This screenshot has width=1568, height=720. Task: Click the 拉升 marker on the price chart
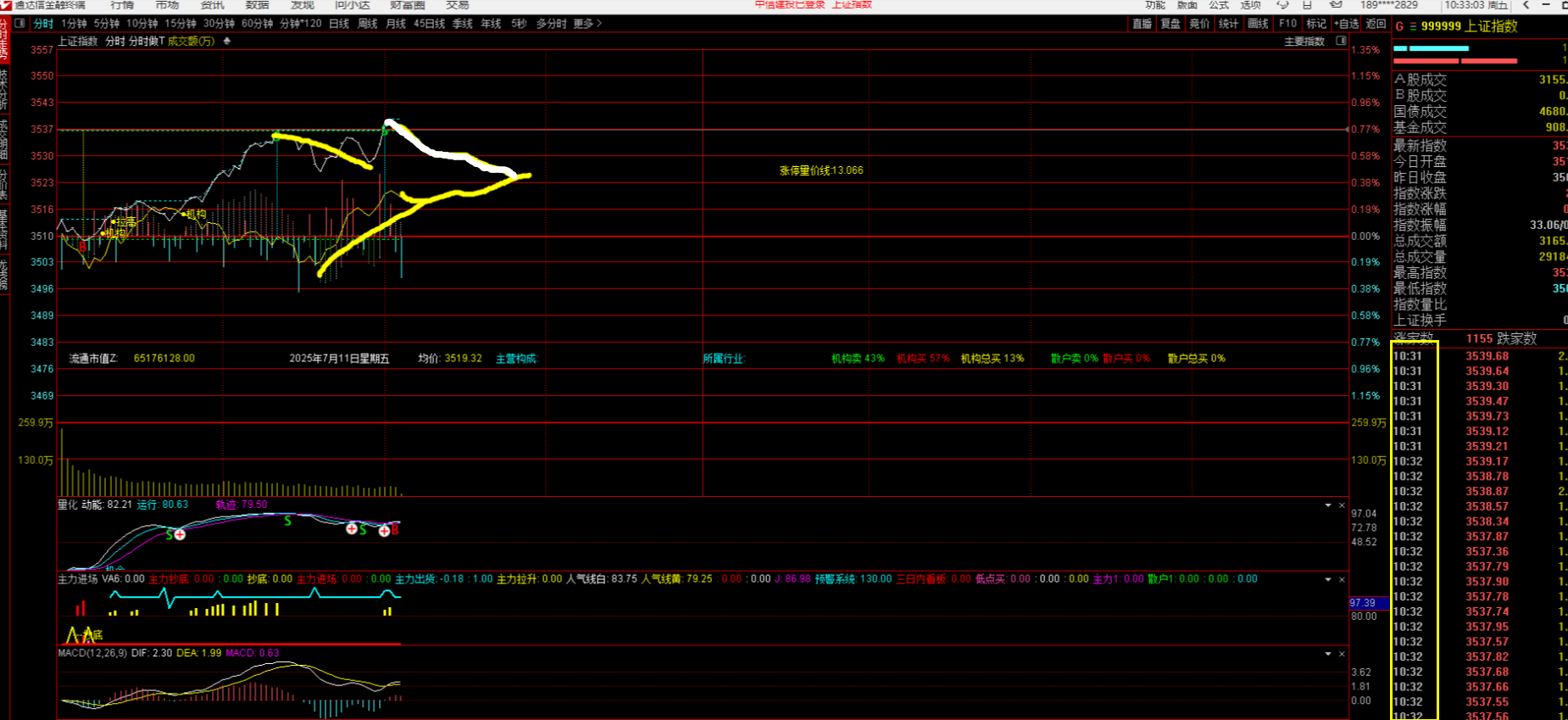click(123, 221)
